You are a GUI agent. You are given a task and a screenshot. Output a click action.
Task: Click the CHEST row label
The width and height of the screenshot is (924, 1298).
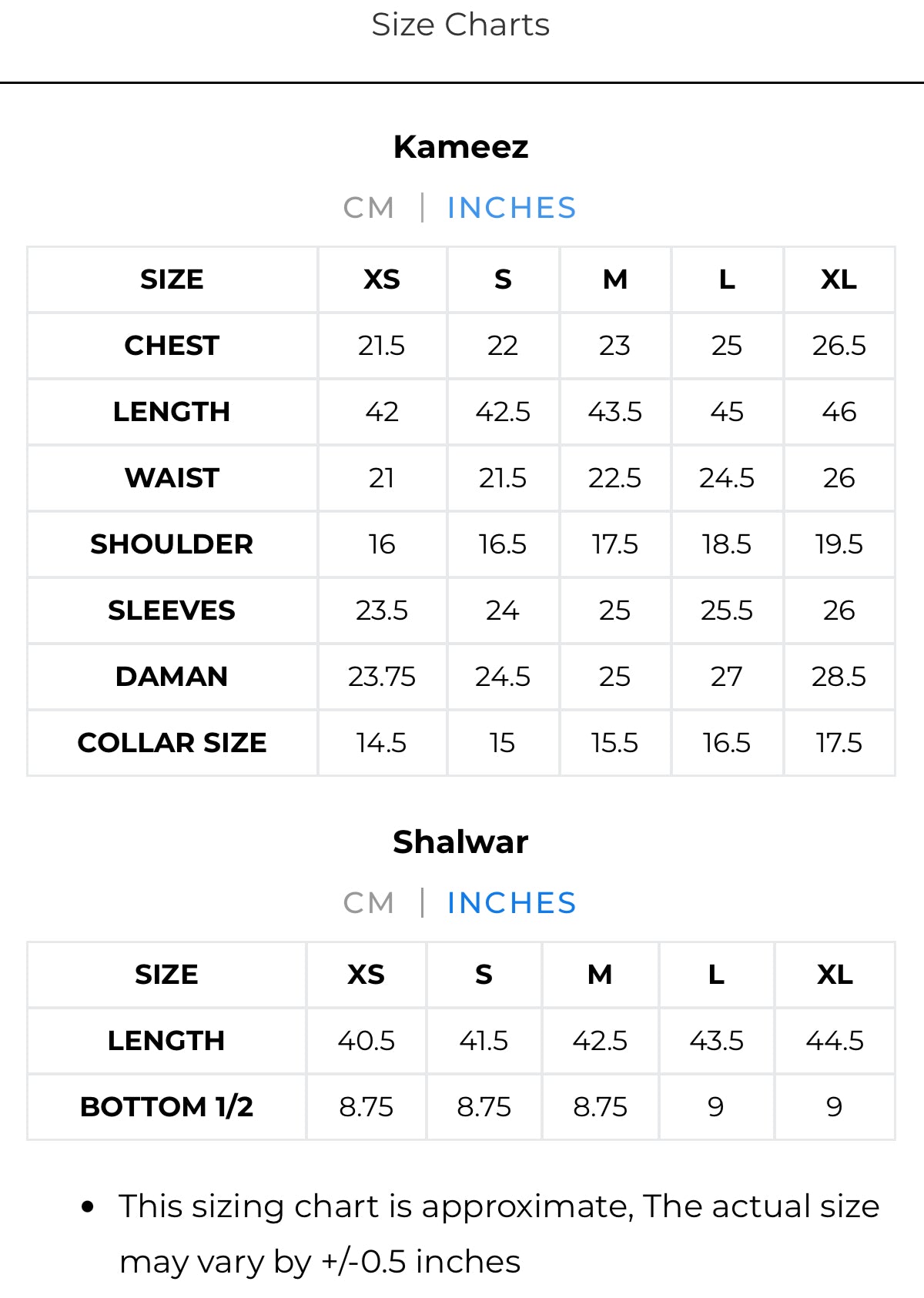(172, 346)
